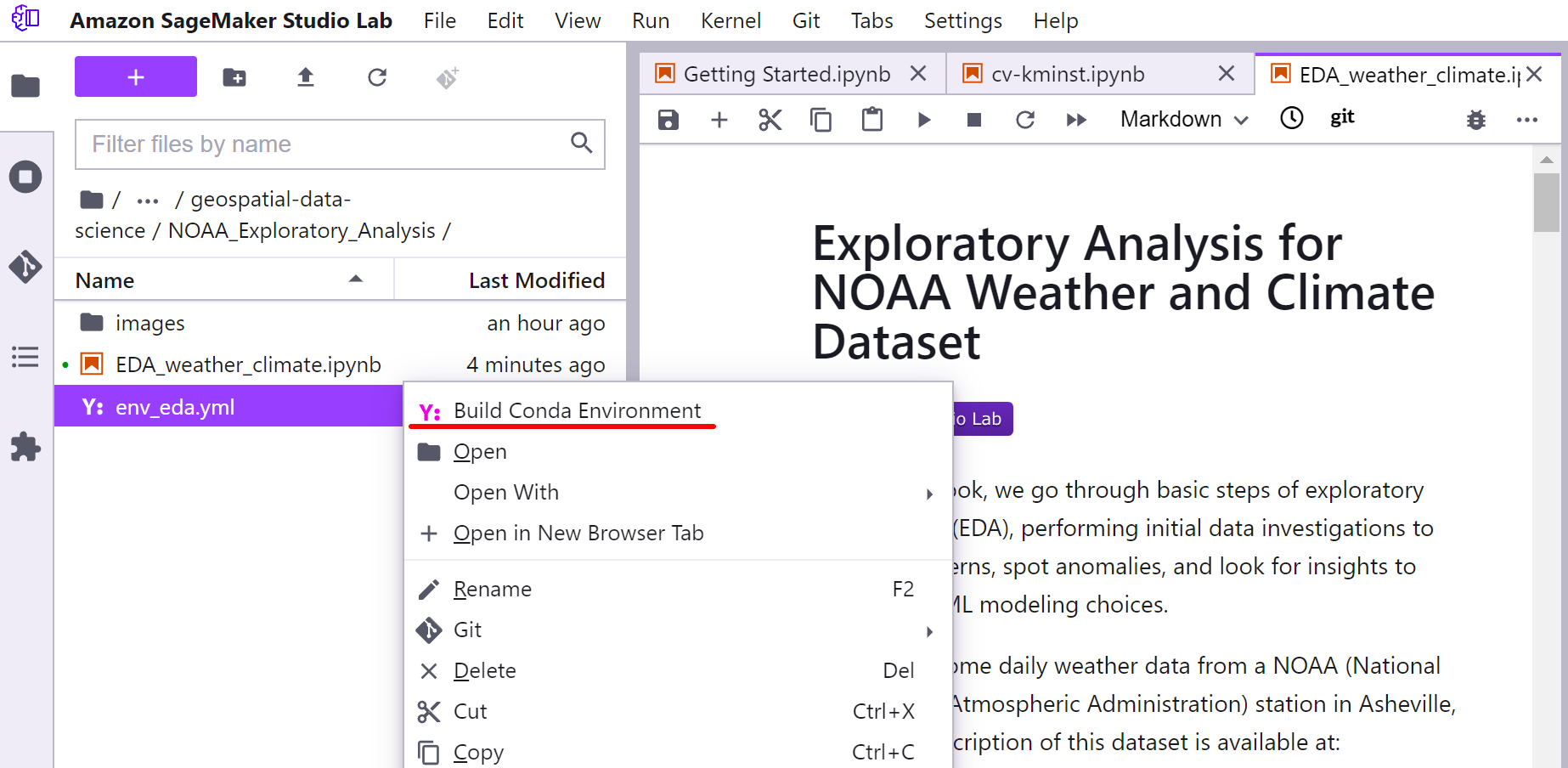The image size is (1568, 768).
Task: Copy selected cells from notebook toolbar
Action: [821, 120]
